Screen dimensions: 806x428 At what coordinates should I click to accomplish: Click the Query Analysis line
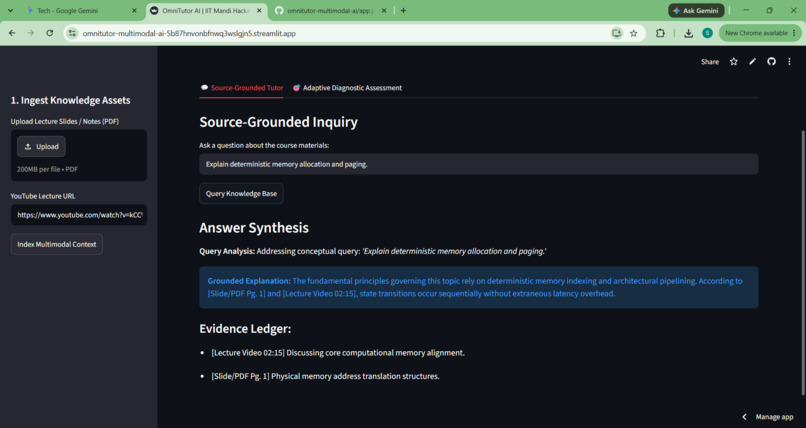[373, 251]
